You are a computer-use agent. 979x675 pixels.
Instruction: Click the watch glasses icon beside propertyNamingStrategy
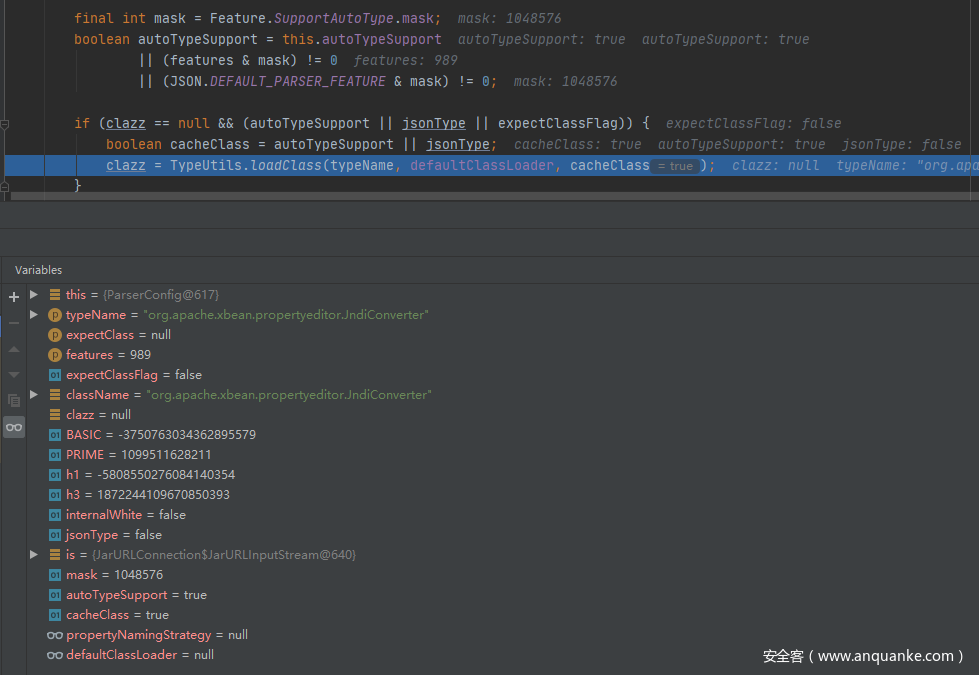tap(55, 635)
